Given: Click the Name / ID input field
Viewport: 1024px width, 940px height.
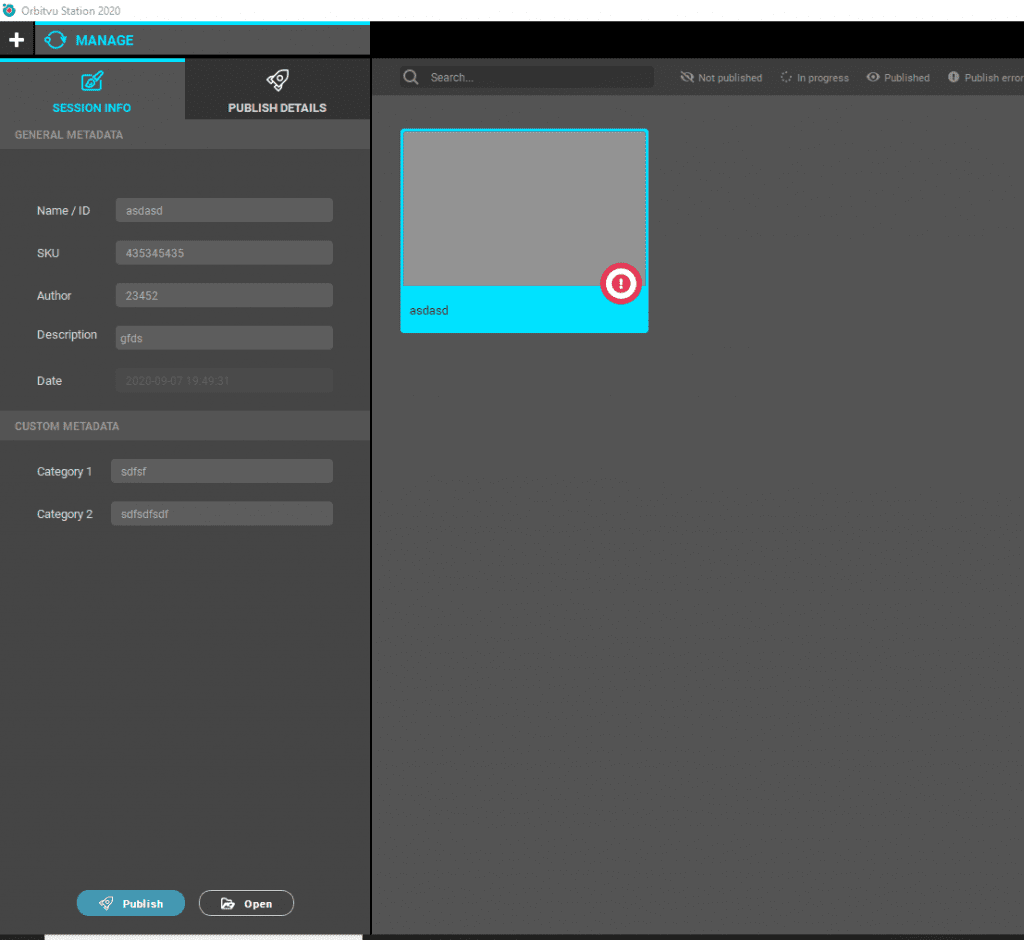Looking at the screenshot, I should click(224, 211).
